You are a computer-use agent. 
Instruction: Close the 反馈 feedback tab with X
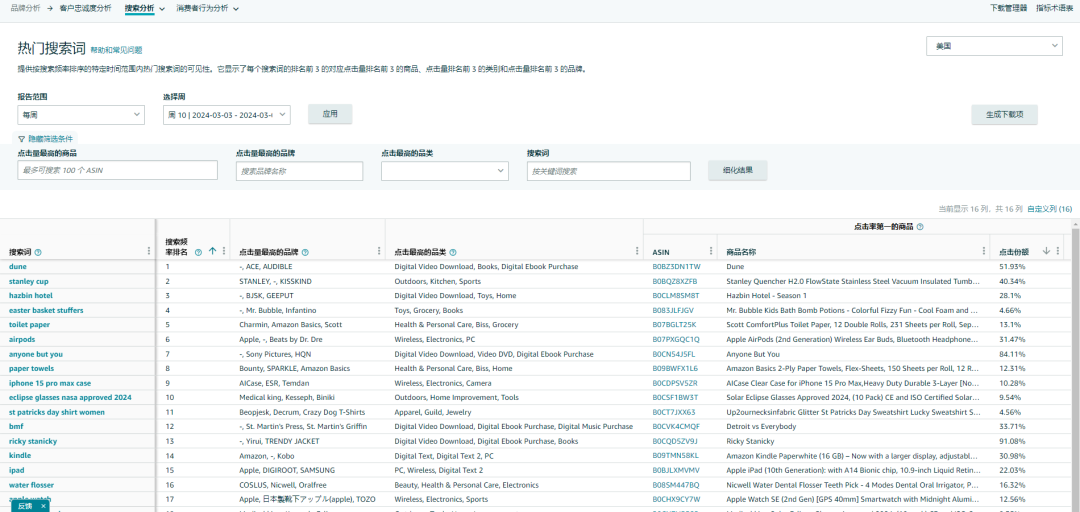[43, 506]
